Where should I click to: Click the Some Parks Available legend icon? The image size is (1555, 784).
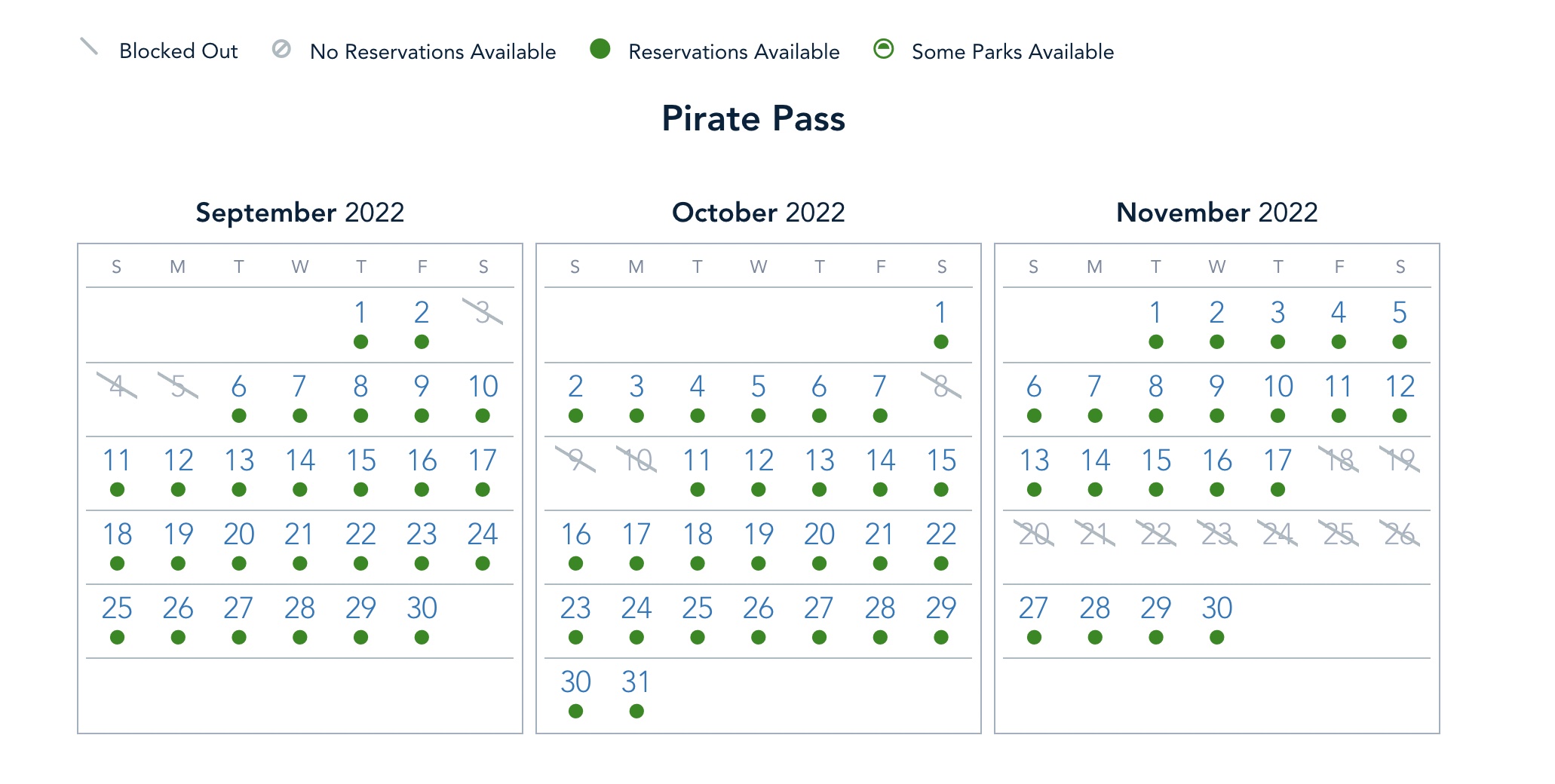883,49
